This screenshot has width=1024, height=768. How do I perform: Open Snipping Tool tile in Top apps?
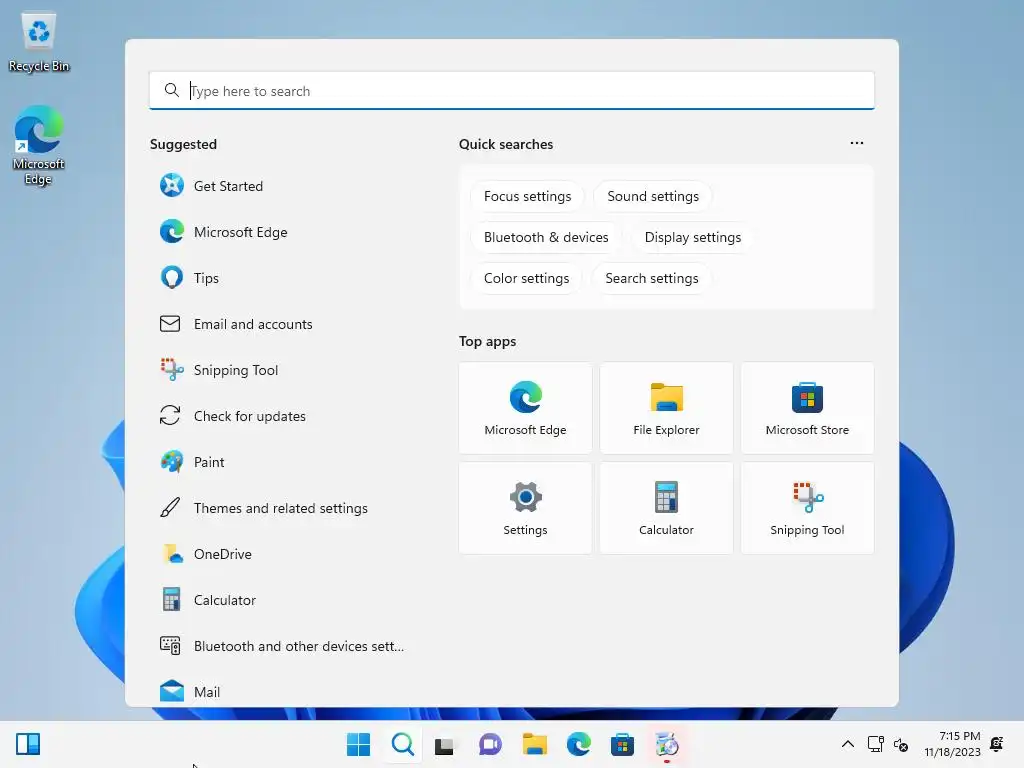[x=807, y=508]
